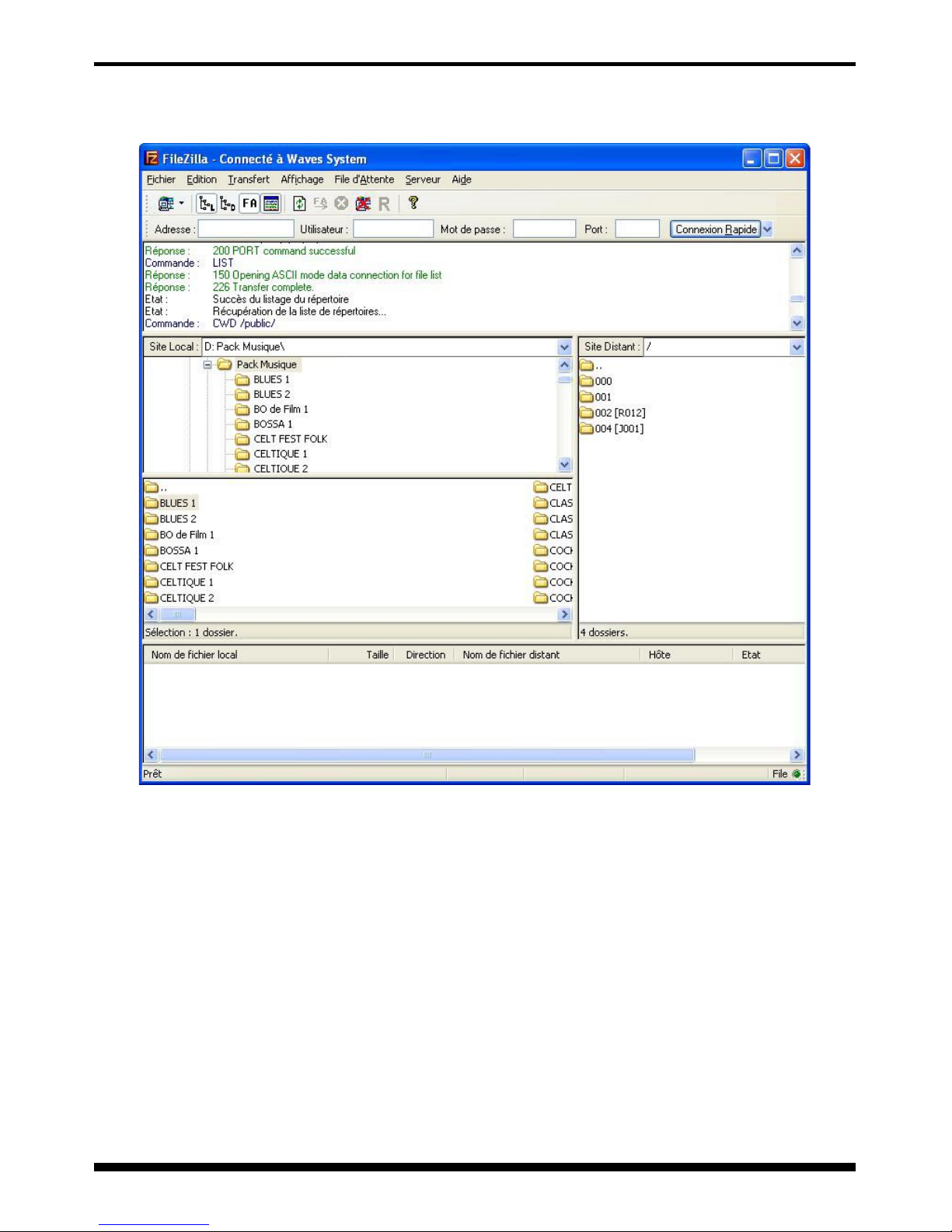
Task: Click the remote parent folder '..' icon
Action: (x=587, y=365)
